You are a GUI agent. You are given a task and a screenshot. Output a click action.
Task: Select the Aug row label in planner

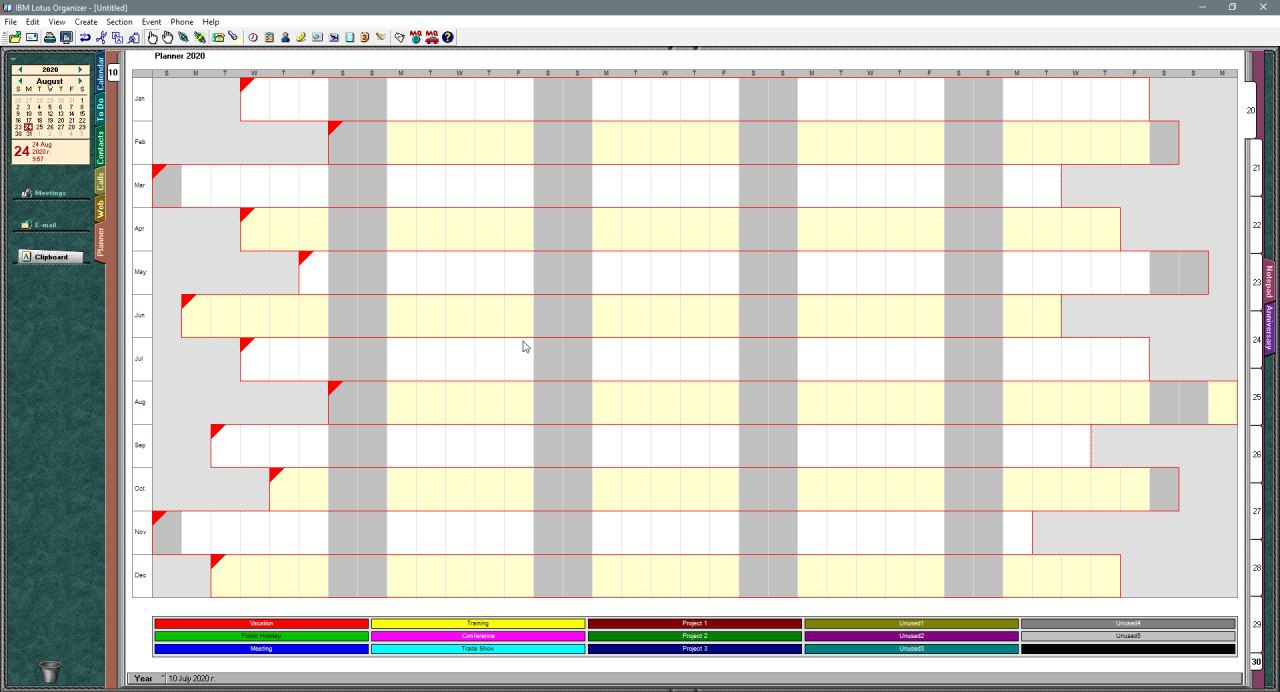coord(140,402)
